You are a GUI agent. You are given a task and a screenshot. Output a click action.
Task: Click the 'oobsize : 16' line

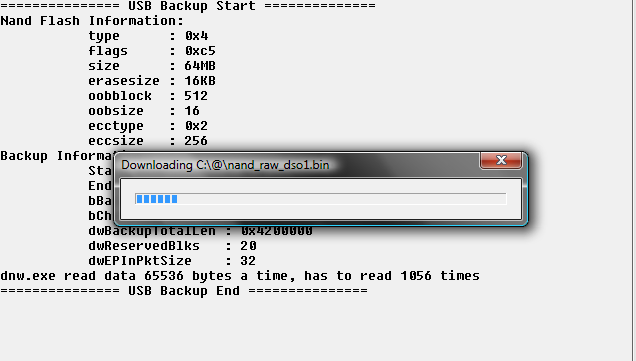[144, 111]
